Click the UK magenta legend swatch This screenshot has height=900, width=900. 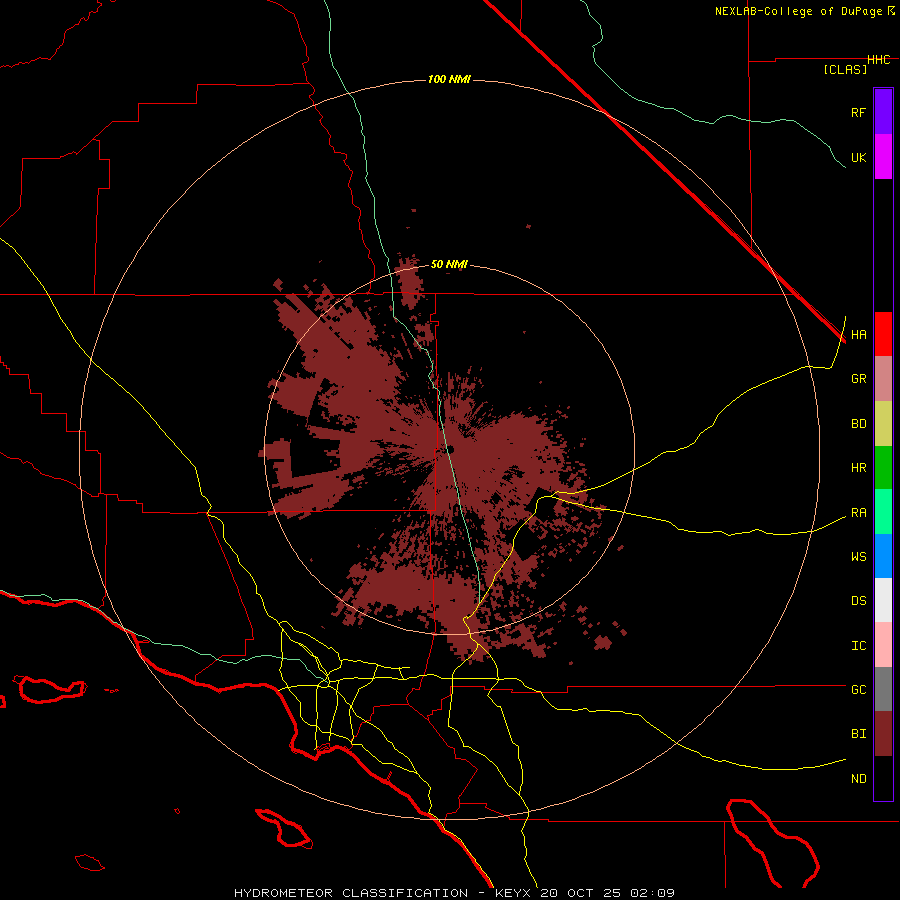coord(883,157)
